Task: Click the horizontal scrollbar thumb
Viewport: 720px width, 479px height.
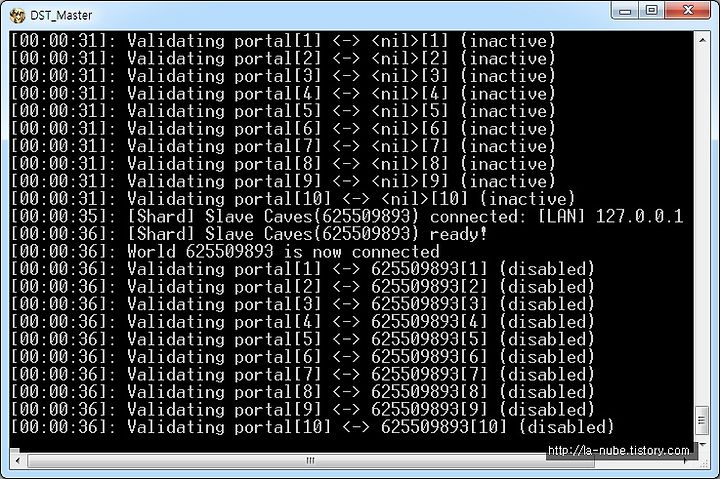Action: tap(310, 460)
